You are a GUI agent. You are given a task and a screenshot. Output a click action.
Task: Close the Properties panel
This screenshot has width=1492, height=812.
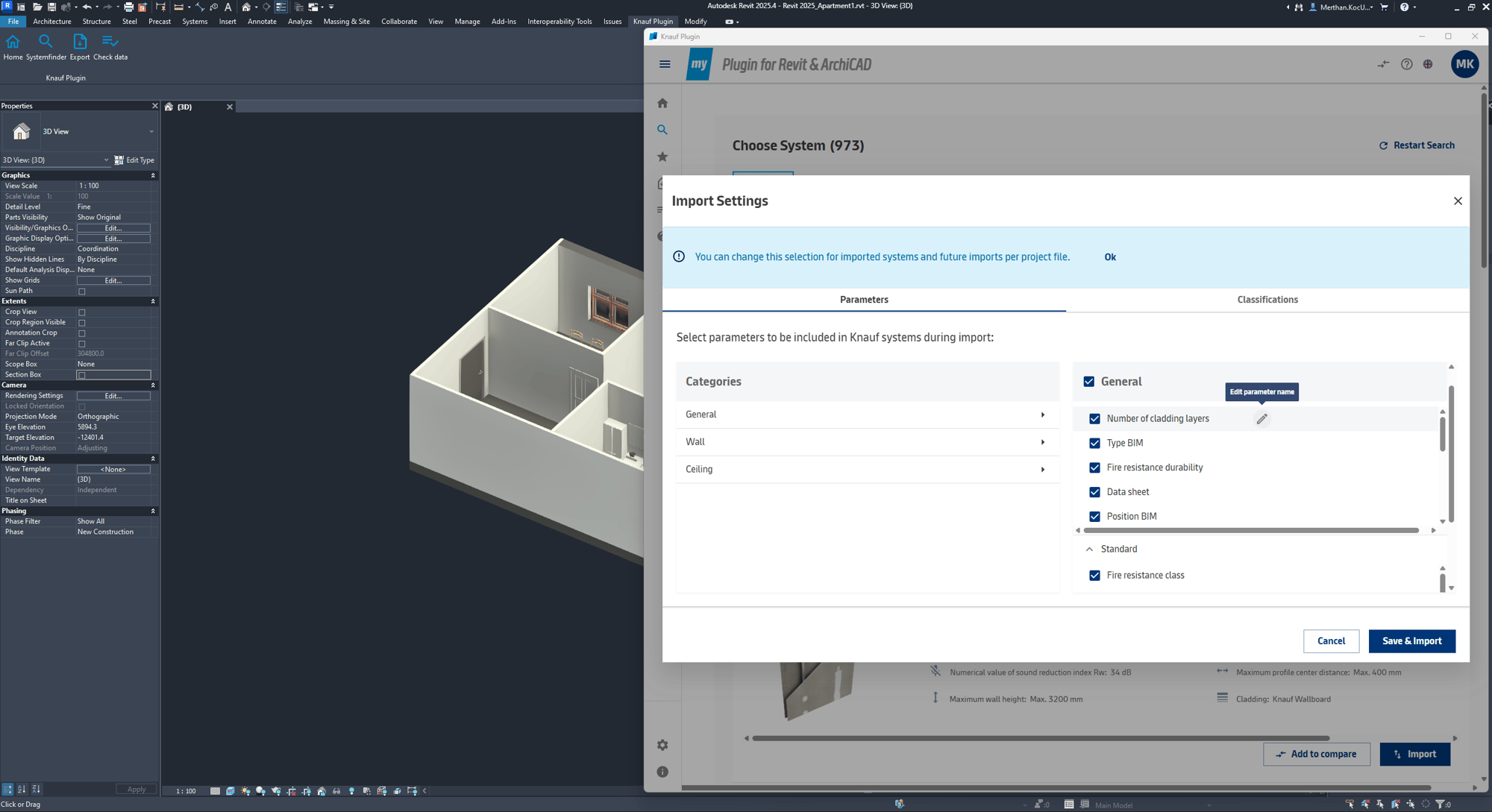pos(154,106)
